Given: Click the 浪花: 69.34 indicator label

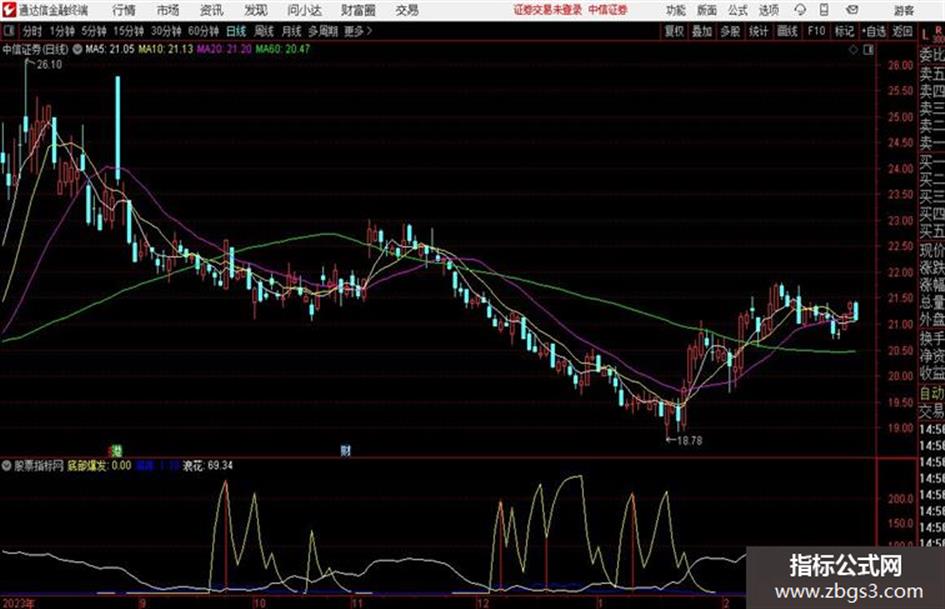Looking at the screenshot, I should click(208, 465).
